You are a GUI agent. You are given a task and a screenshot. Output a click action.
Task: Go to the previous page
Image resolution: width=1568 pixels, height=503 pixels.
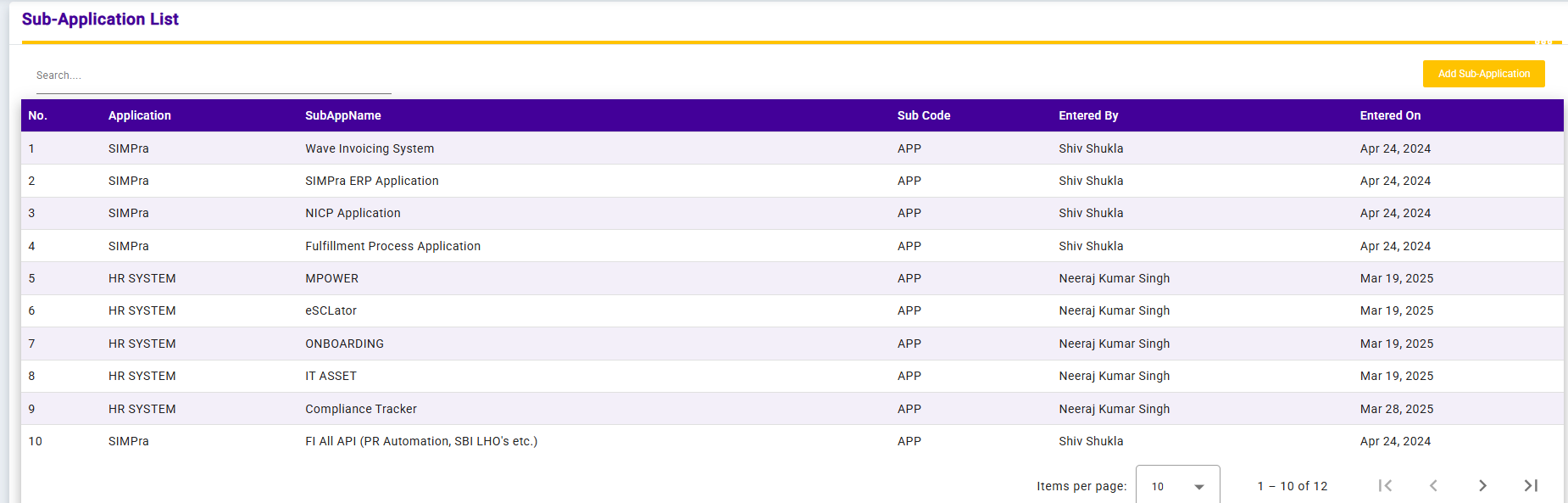pyautogui.click(x=1433, y=485)
